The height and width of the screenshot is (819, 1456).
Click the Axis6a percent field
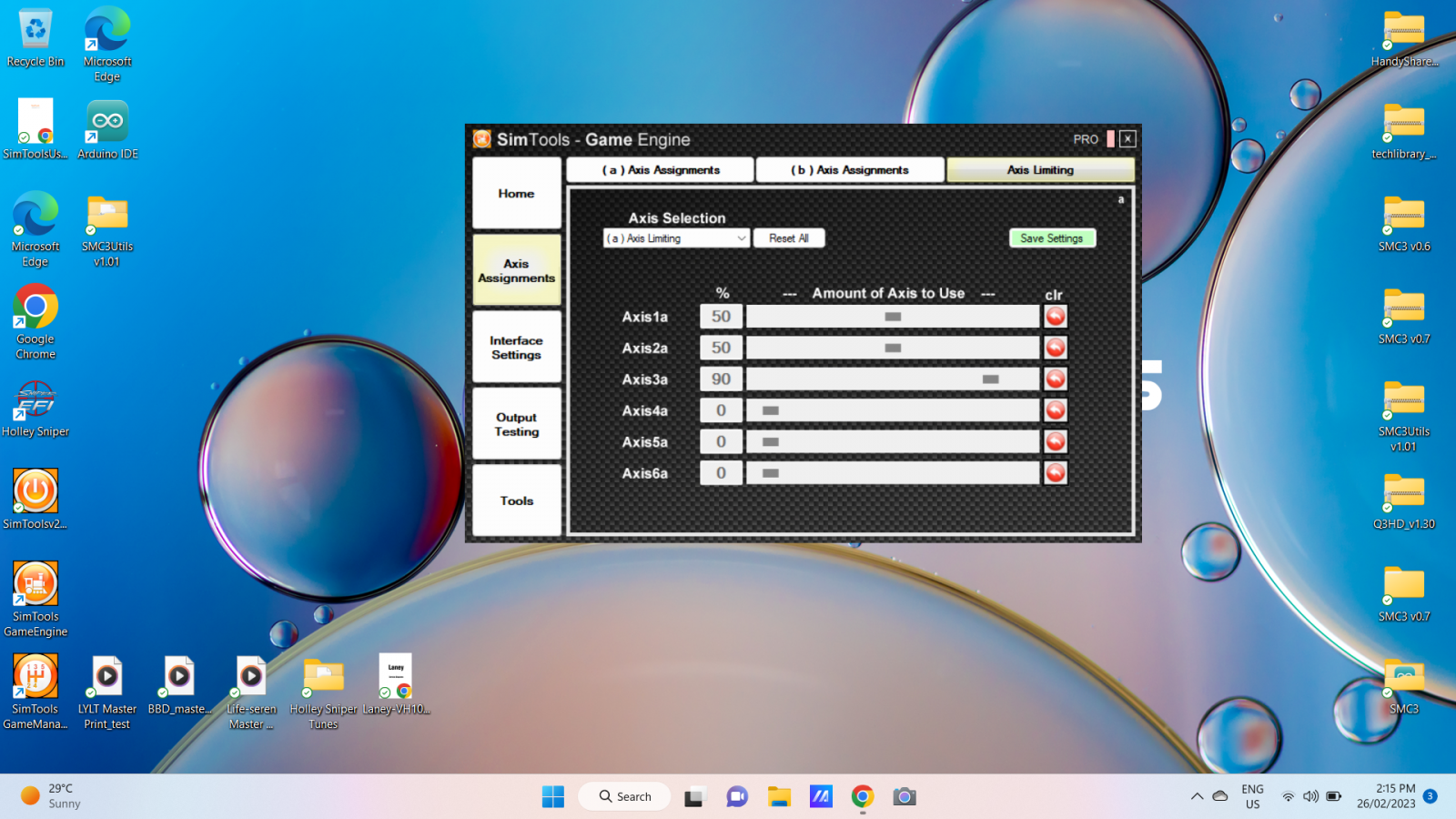(x=721, y=473)
